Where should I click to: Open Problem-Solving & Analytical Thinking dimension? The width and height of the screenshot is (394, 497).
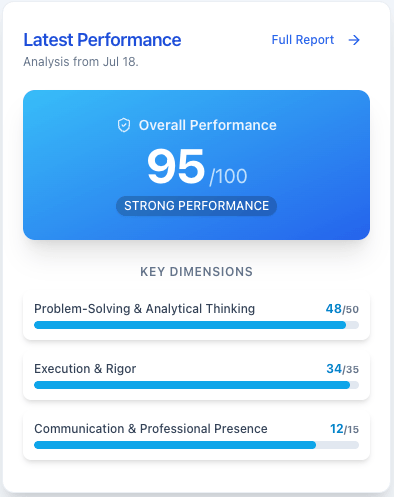click(196, 317)
